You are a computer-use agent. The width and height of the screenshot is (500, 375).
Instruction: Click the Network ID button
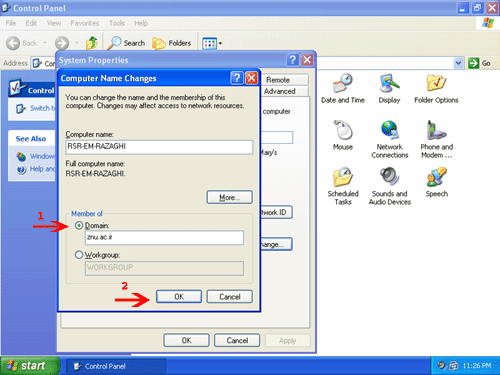276,212
